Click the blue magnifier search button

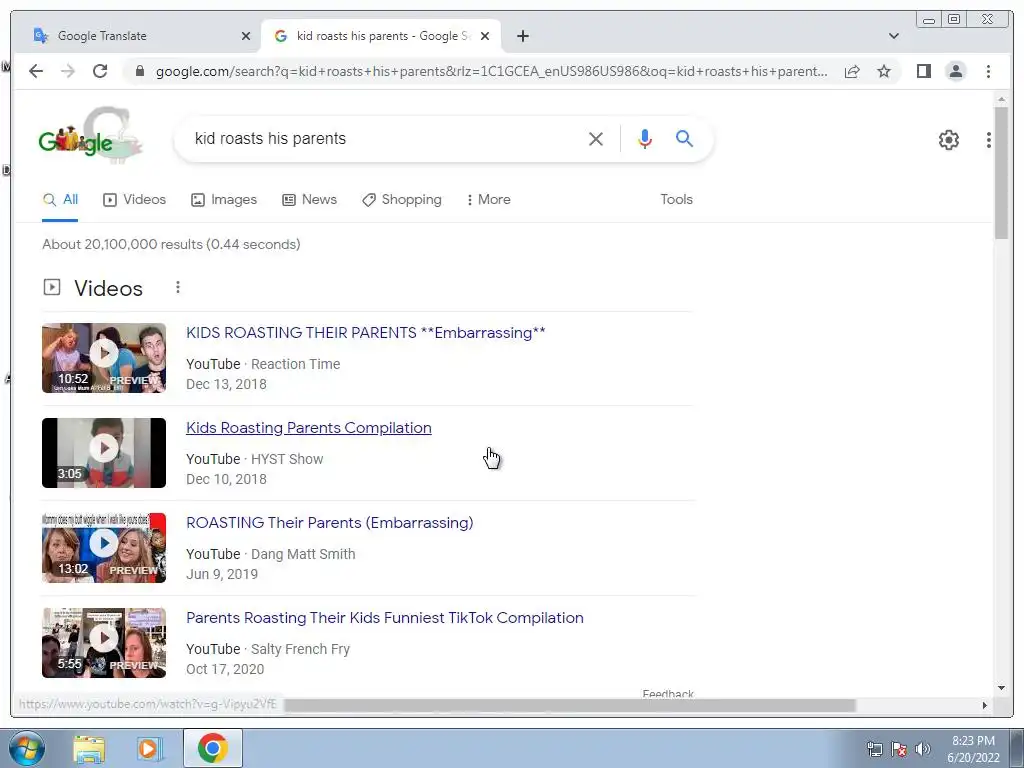(684, 138)
